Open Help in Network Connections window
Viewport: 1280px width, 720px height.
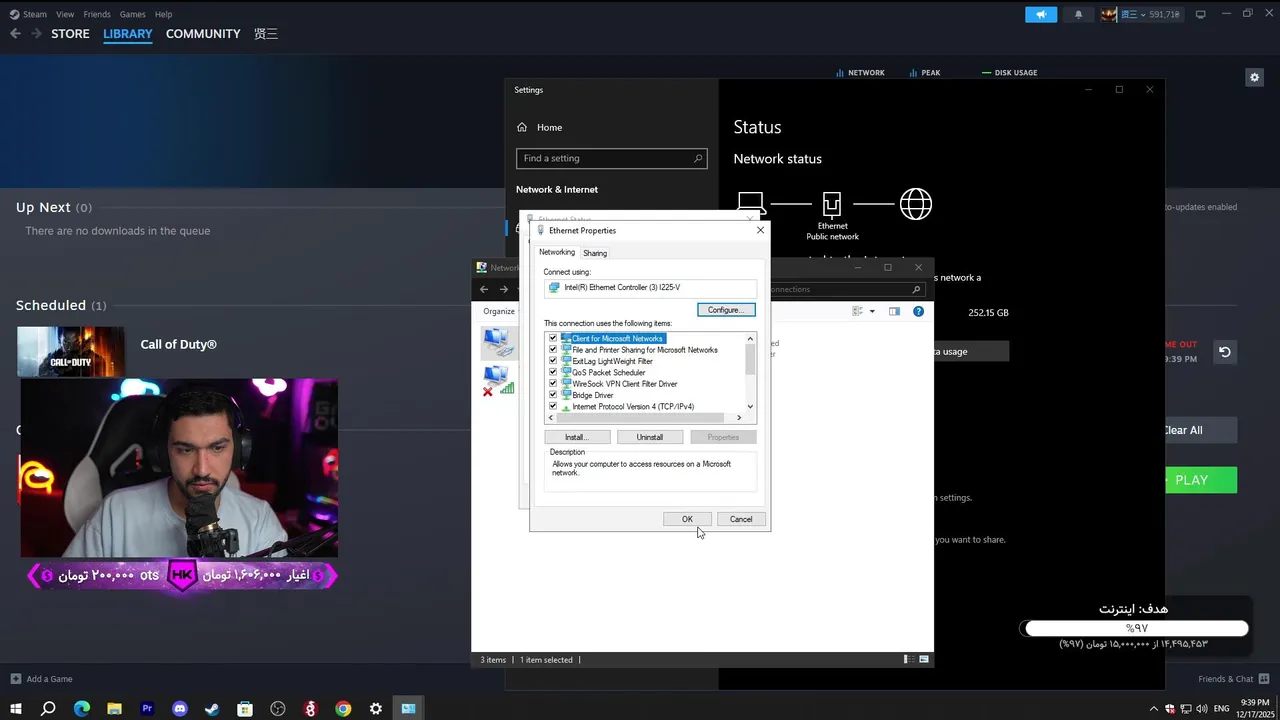(918, 311)
